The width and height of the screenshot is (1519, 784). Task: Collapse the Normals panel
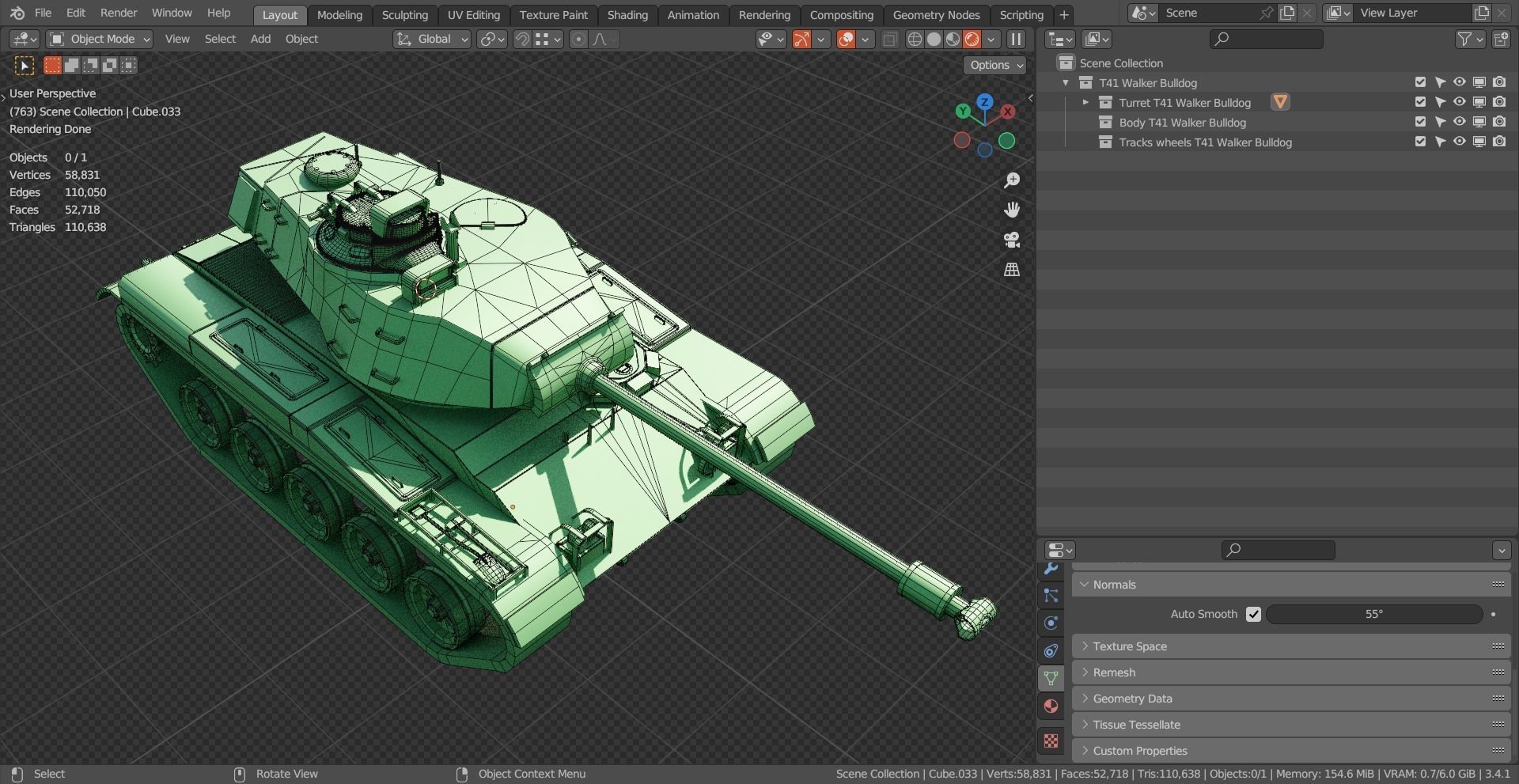coord(1291,585)
